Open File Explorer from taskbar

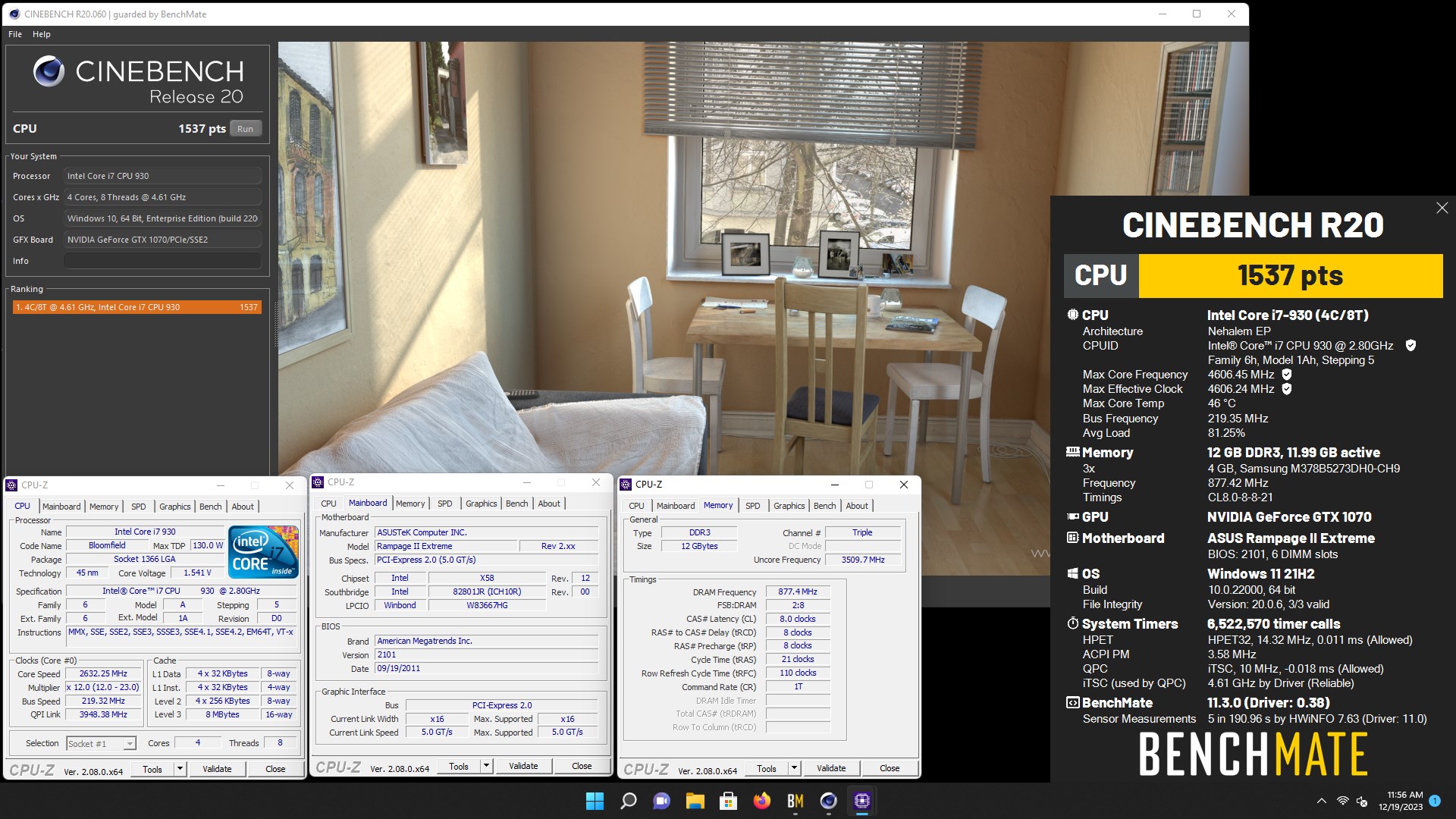click(695, 801)
